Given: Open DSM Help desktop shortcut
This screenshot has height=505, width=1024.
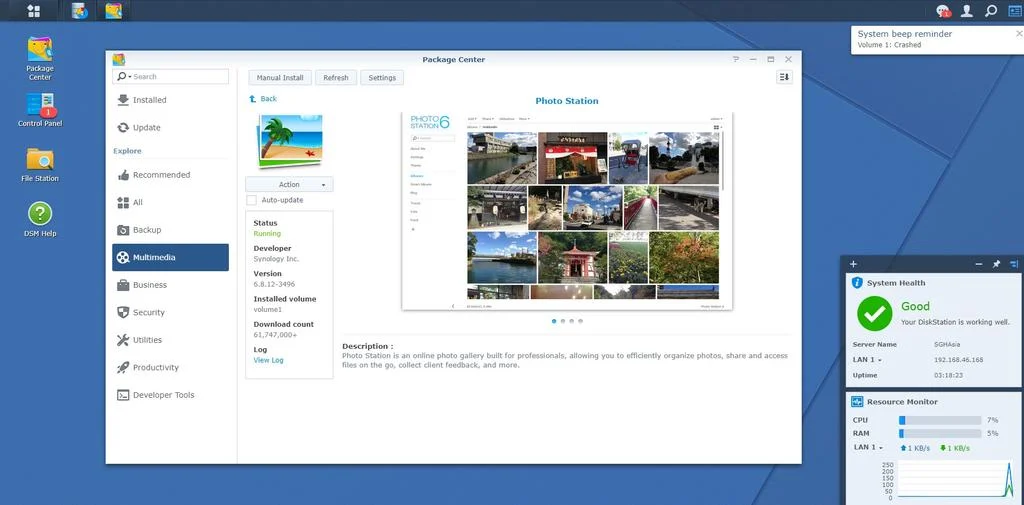Looking at the screenshot, I should 40,220.
